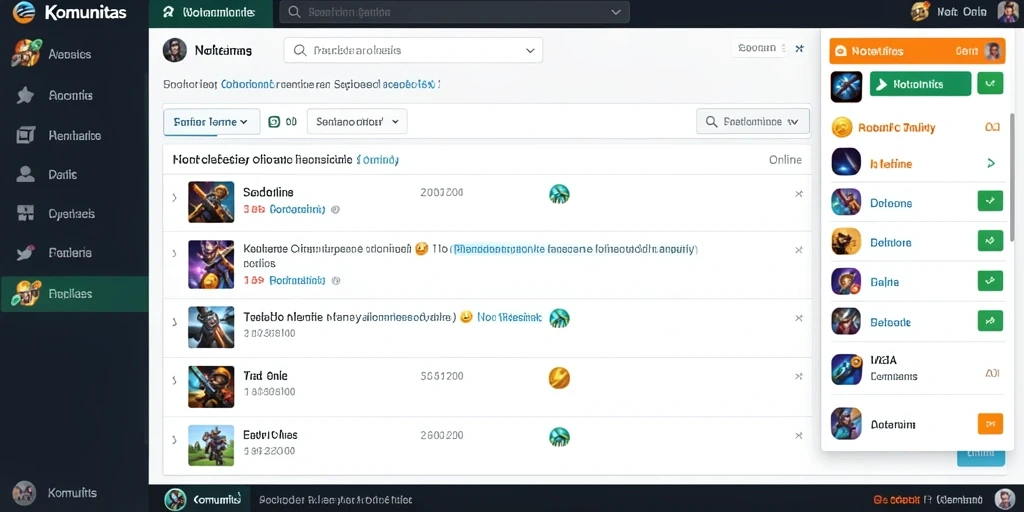Open the bird icon beside Fontleria

coord(25,253)
